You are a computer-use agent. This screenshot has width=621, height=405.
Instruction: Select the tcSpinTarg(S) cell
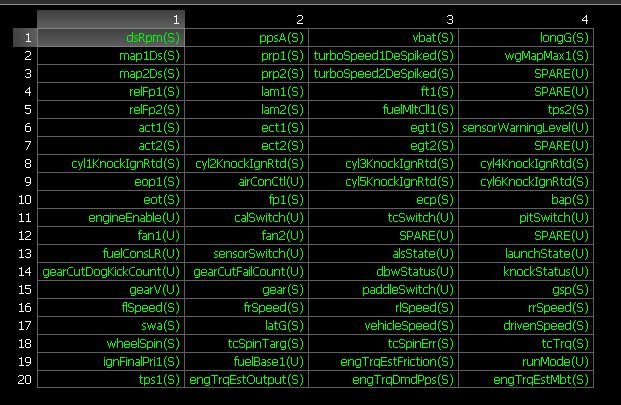[x=246, y=343]
